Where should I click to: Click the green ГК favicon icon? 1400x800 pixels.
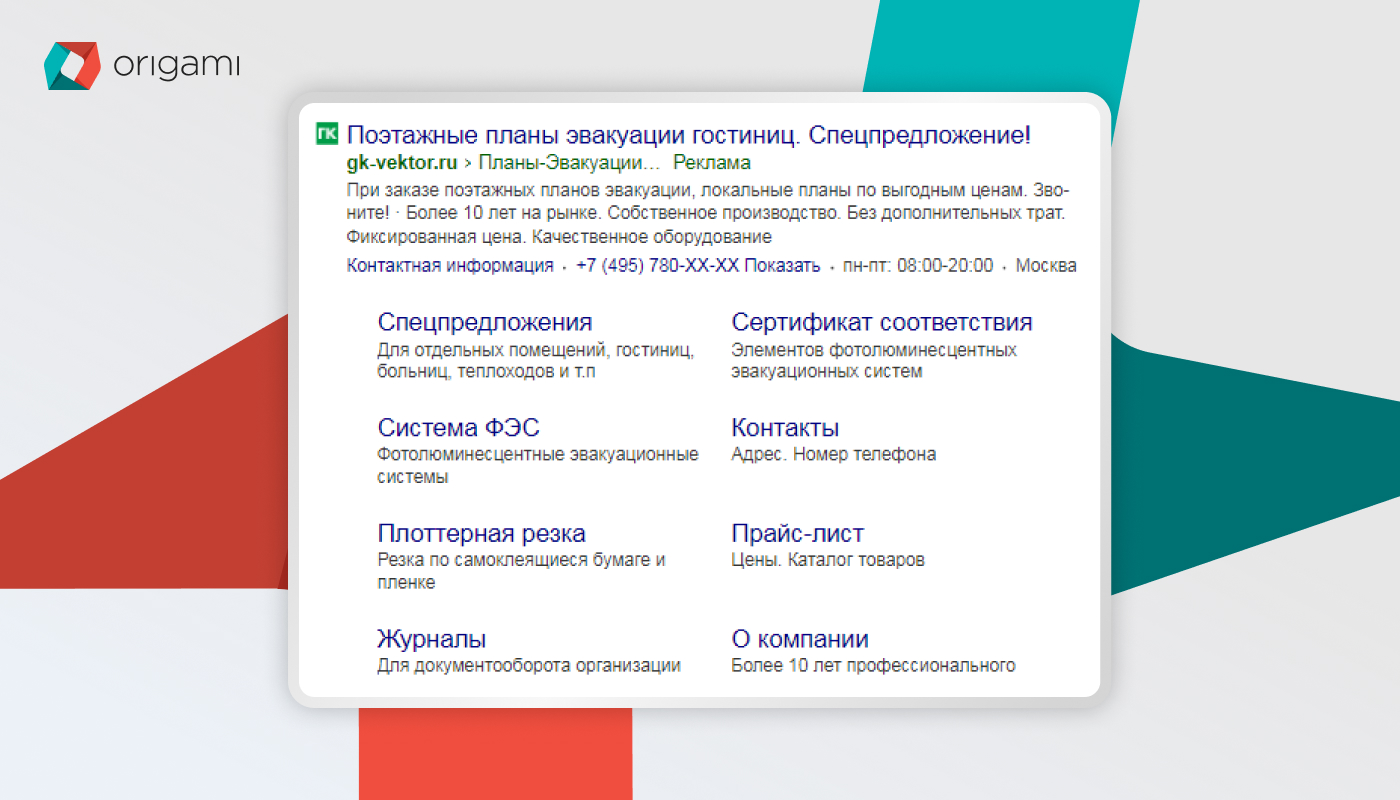tap(327, 134)
